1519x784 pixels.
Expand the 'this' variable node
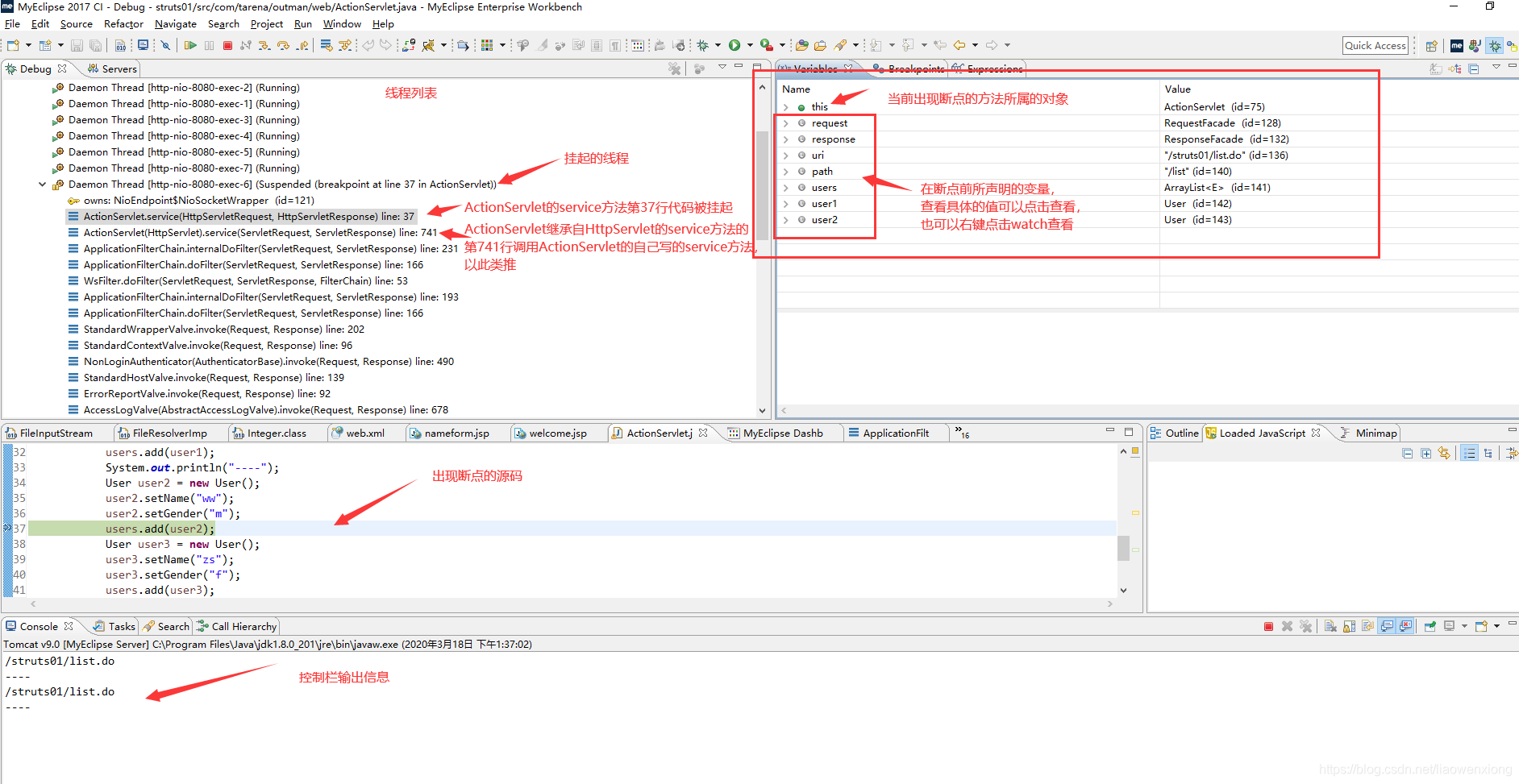click(786, 107)
